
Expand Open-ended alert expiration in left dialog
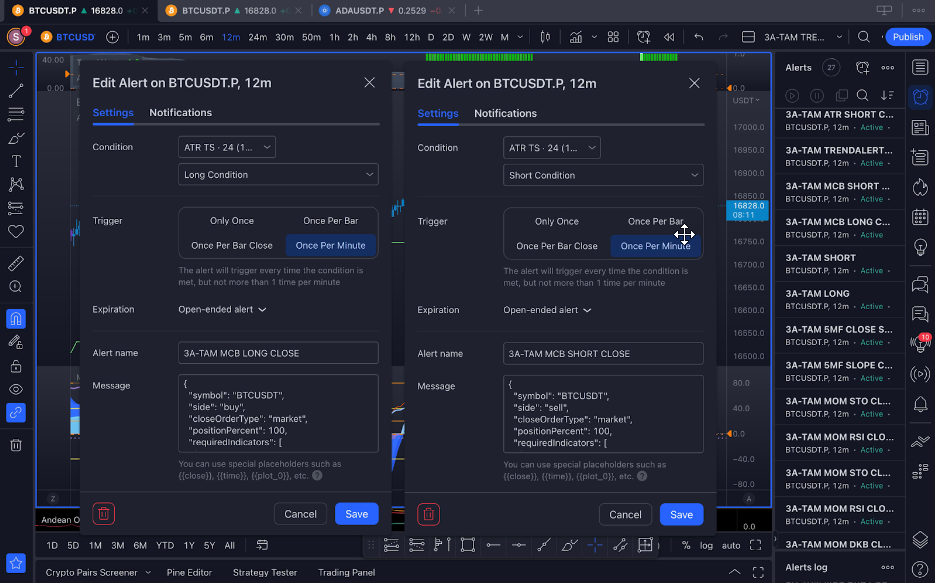222,309
